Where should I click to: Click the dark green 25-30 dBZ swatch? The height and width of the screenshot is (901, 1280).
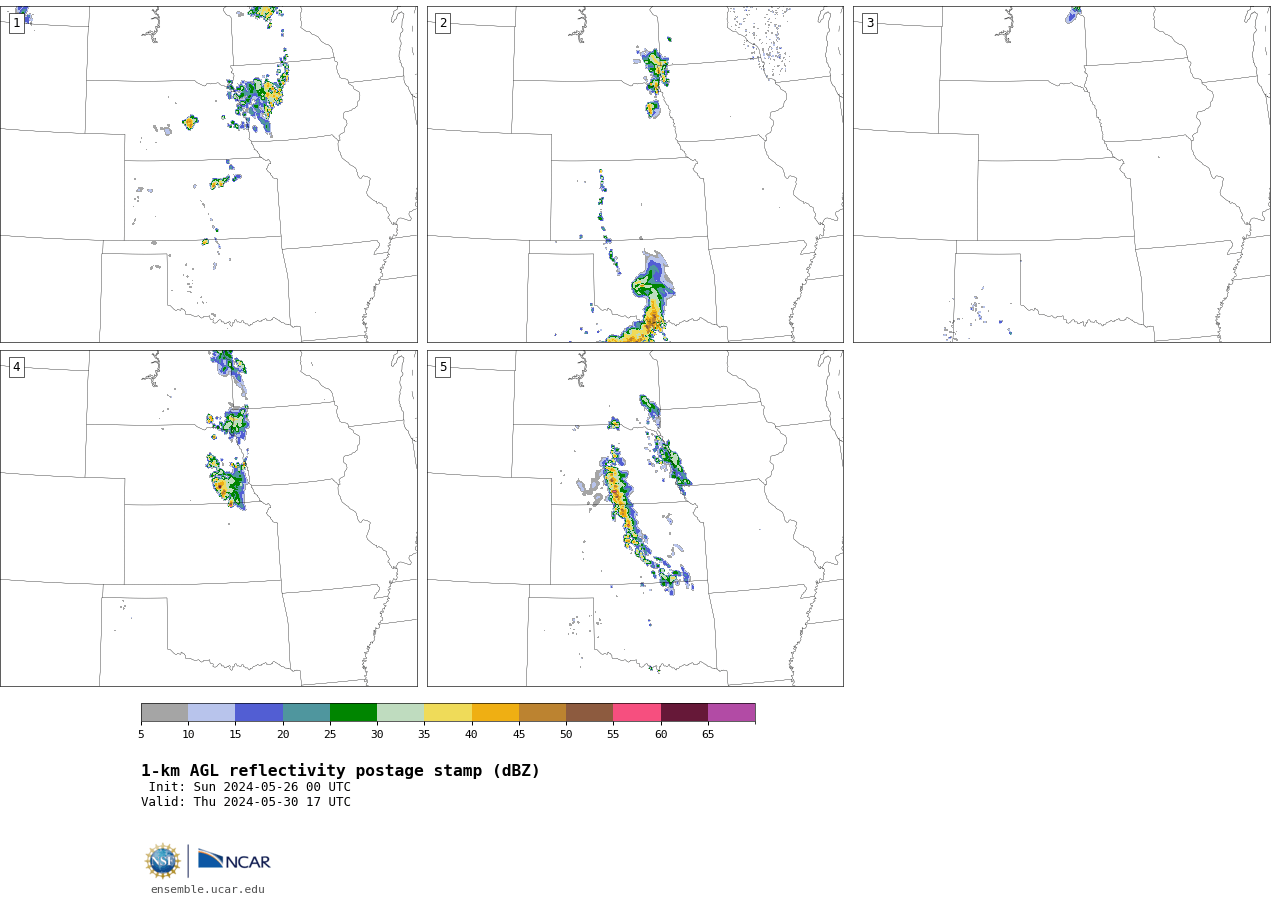coord(353,712)
